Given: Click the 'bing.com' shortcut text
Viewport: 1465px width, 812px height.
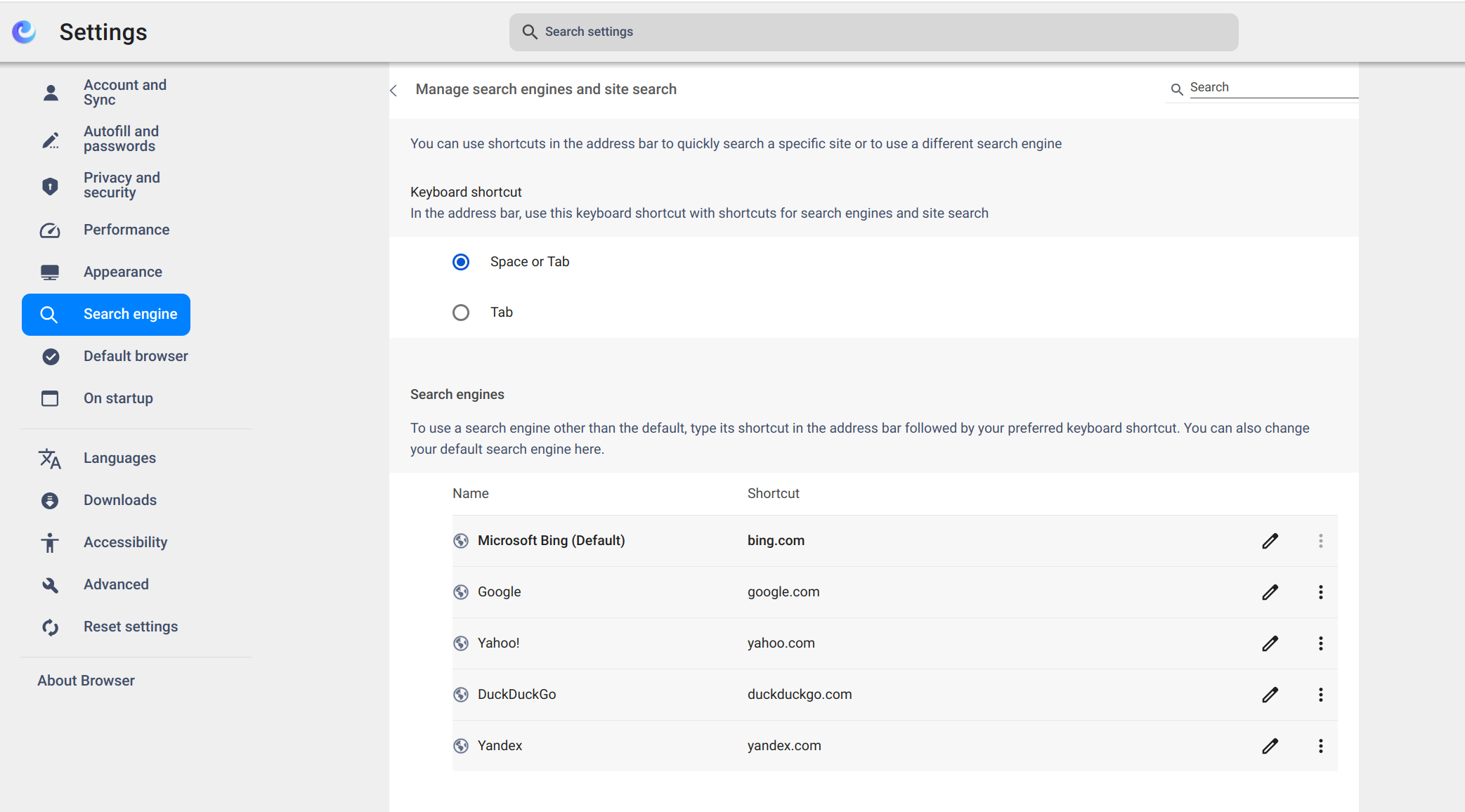Looking at the screenshot, I should pyautogui.click(x=776, y=541).
